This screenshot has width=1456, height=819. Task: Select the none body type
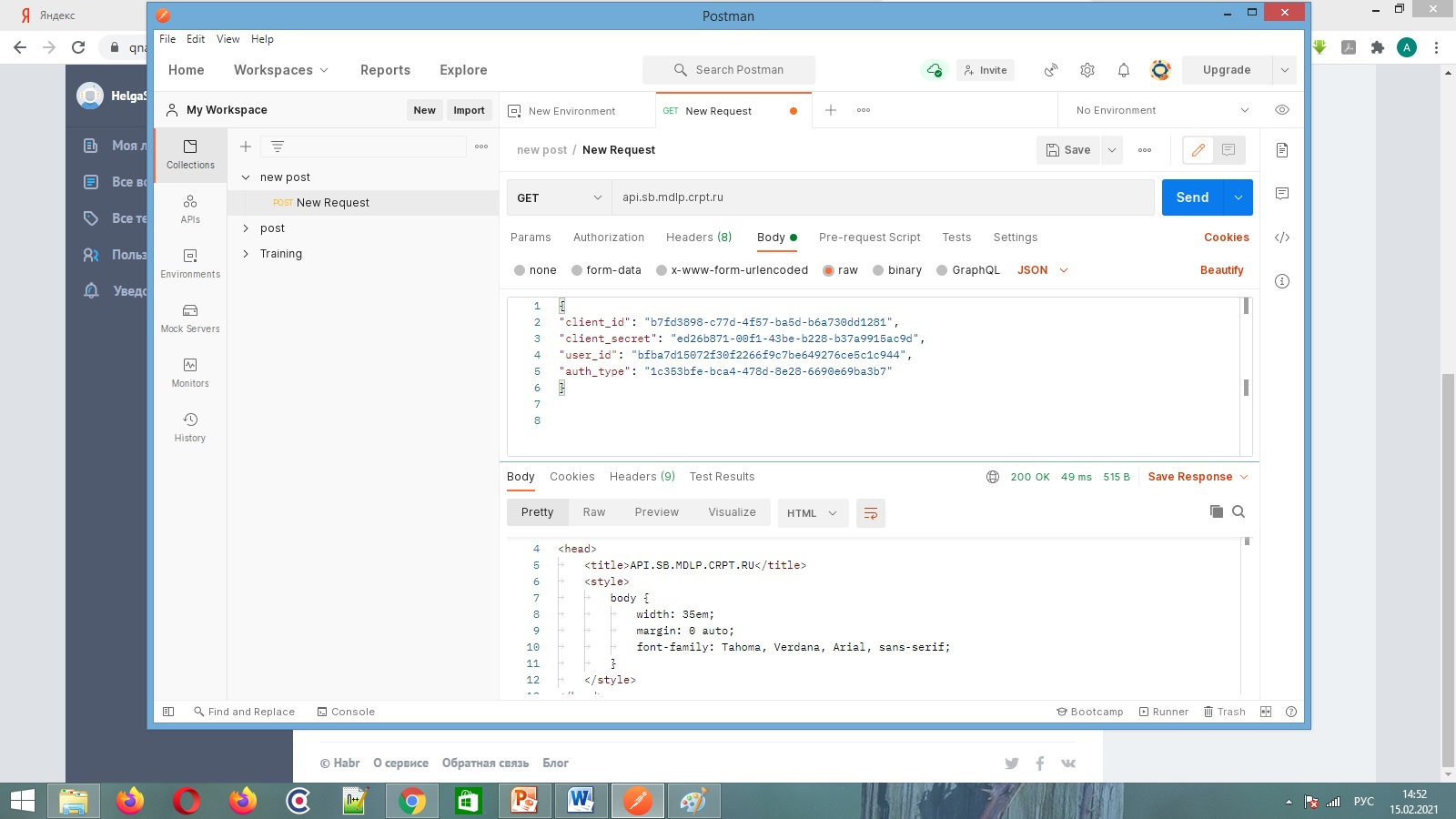[x=520, y=270]
